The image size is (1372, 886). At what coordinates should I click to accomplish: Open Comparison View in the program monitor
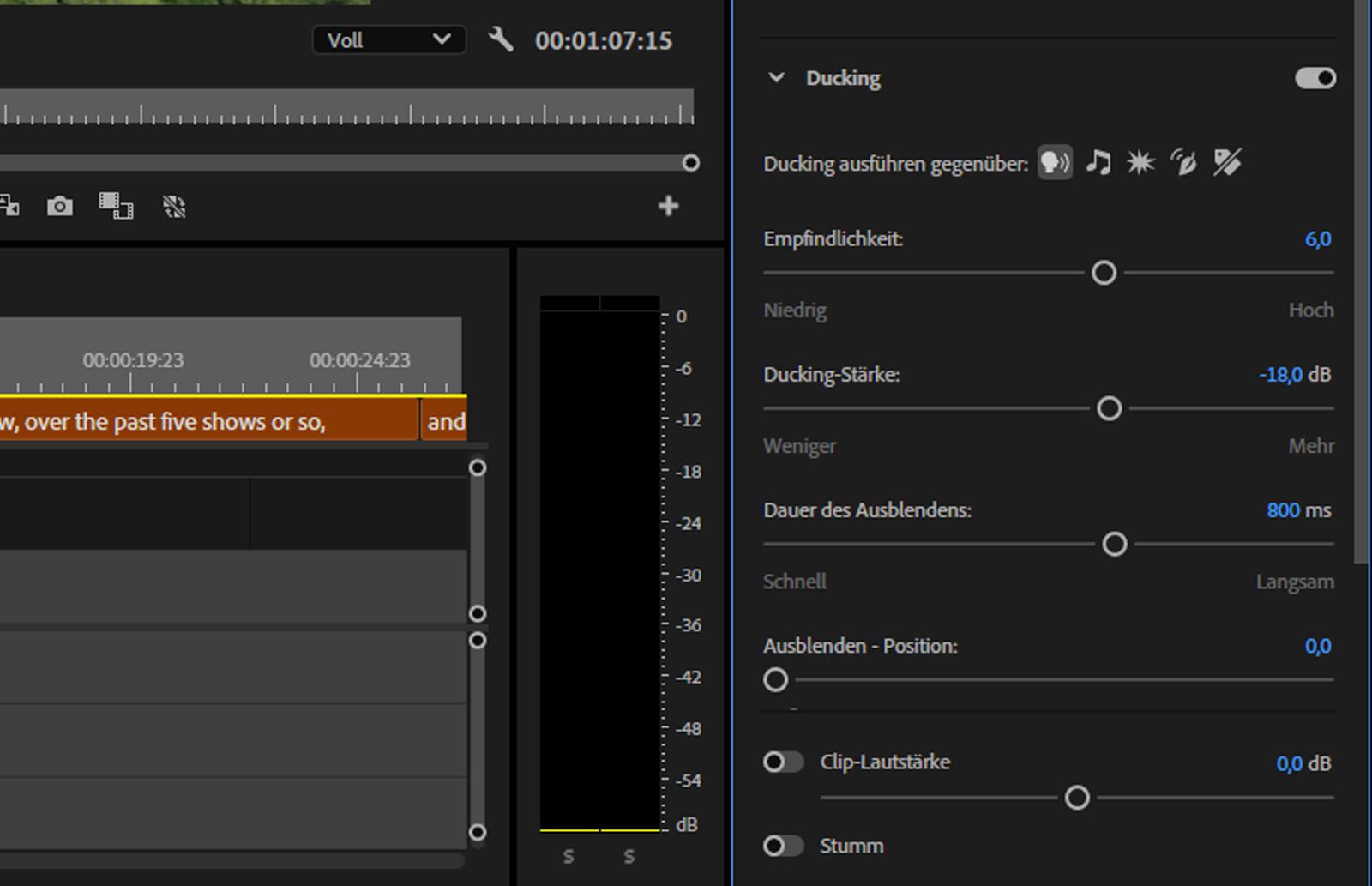pyautogui.click(x=117, y=207)
